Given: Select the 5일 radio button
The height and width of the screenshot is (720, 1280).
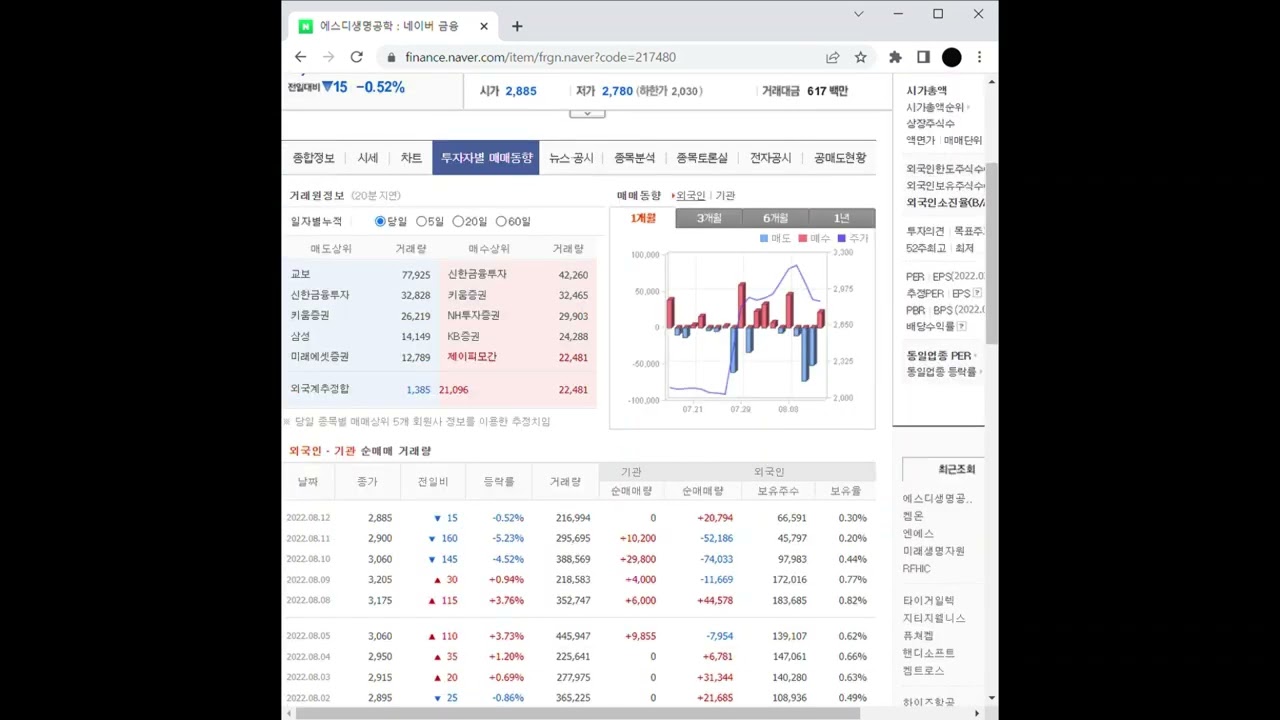Looking at the screenshot, I should (421, 221).
